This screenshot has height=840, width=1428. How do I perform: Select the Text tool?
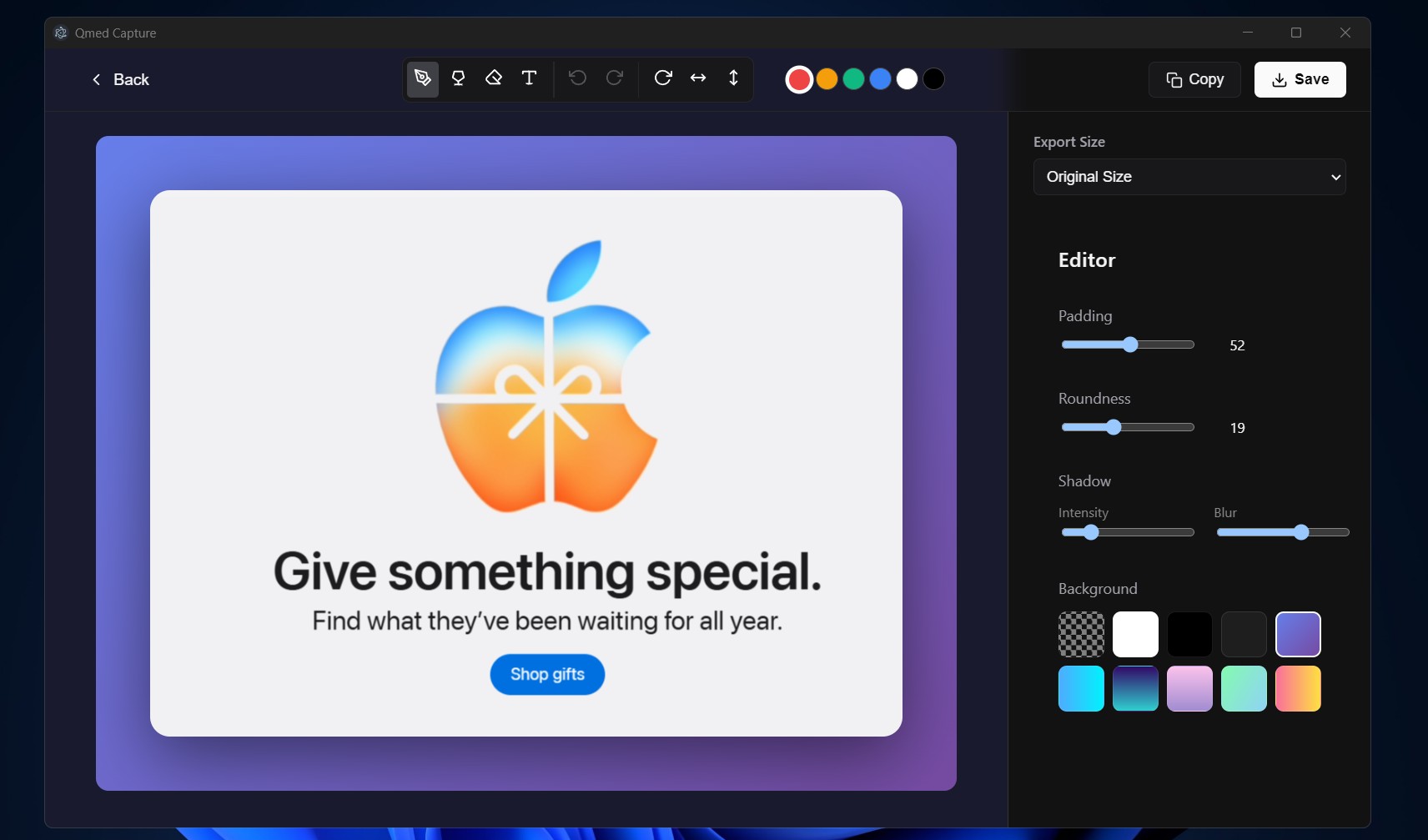coord(529,78)
